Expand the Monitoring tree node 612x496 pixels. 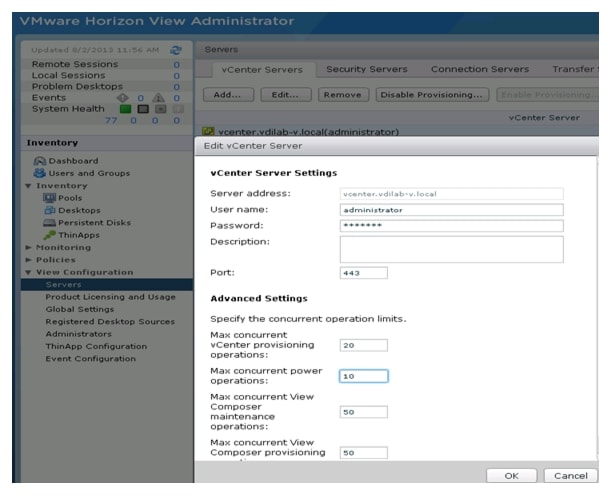pyautogui.click(x=28, y=247)
